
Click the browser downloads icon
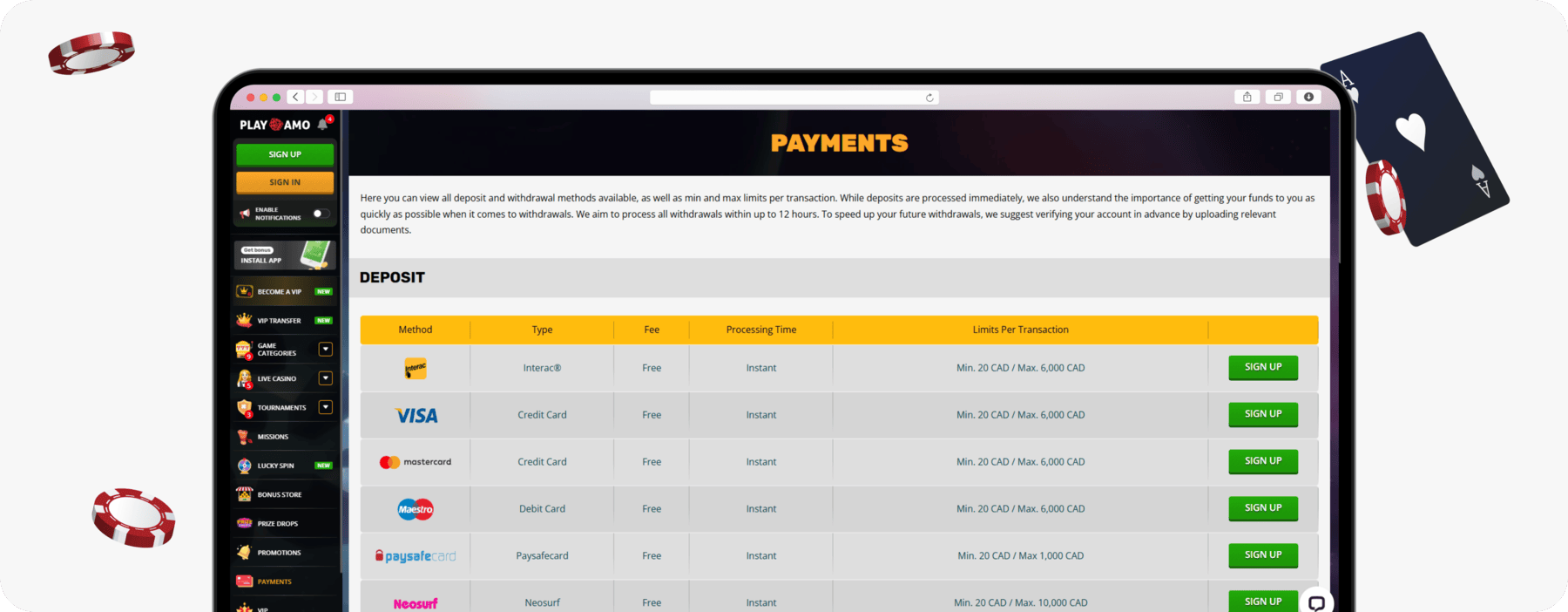(1308, 97)
